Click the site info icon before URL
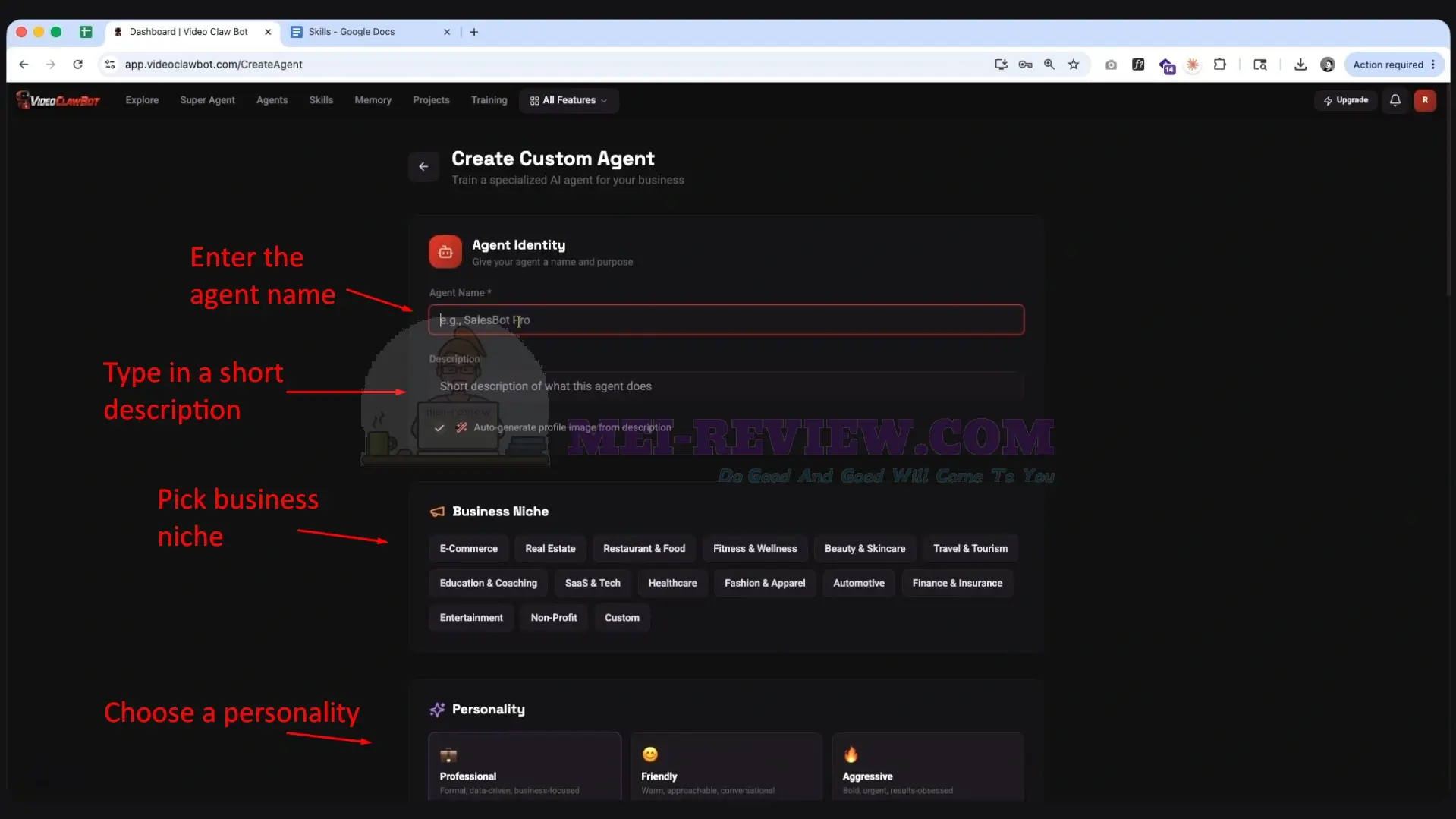Viewport: 1456px width, 819px height. [110, 65]
